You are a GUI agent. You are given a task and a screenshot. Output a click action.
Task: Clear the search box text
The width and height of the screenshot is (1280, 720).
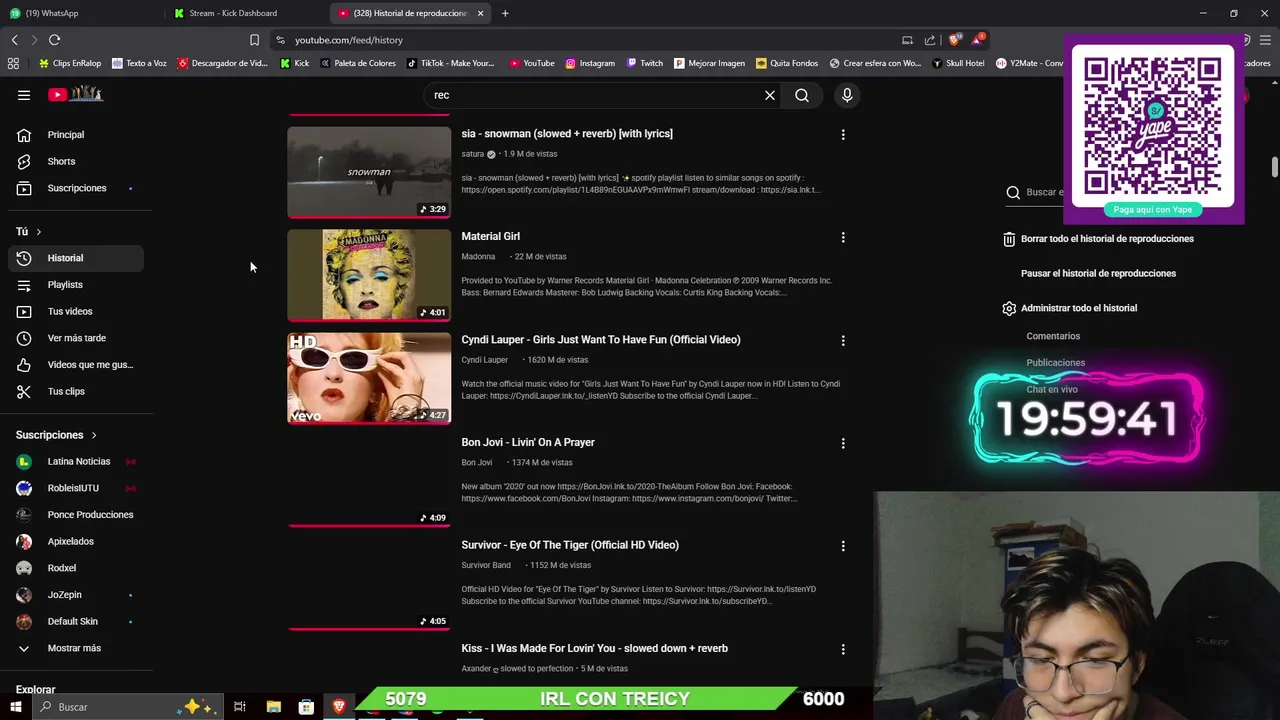[770, 95]
